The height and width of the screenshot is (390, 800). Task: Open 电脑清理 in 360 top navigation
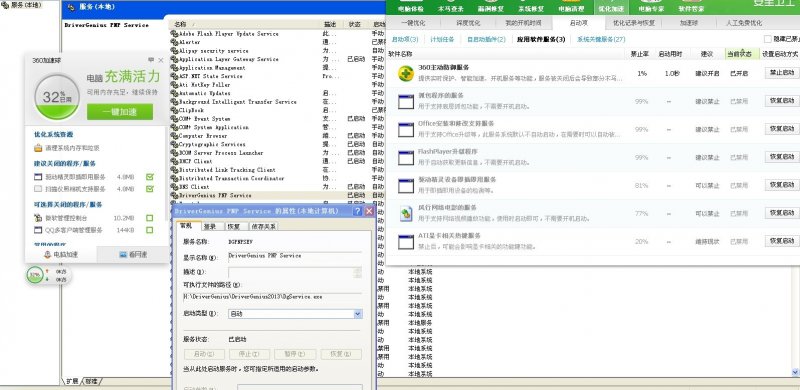(571, 7)
